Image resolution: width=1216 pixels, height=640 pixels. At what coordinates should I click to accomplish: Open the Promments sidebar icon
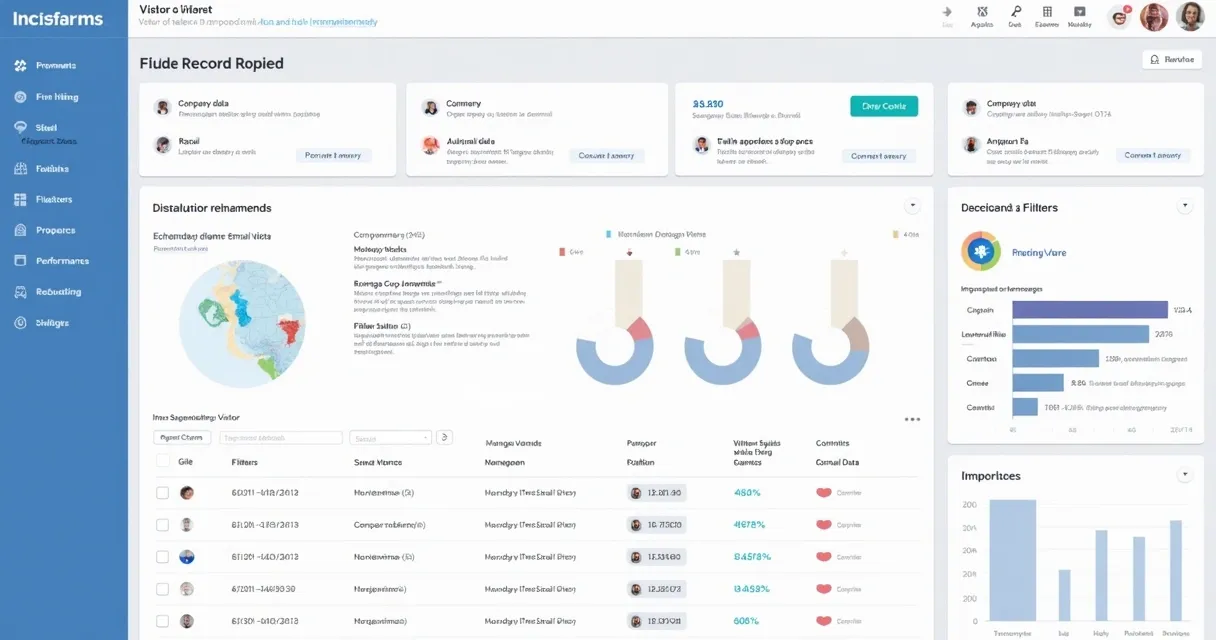click(x=20, y=66)
